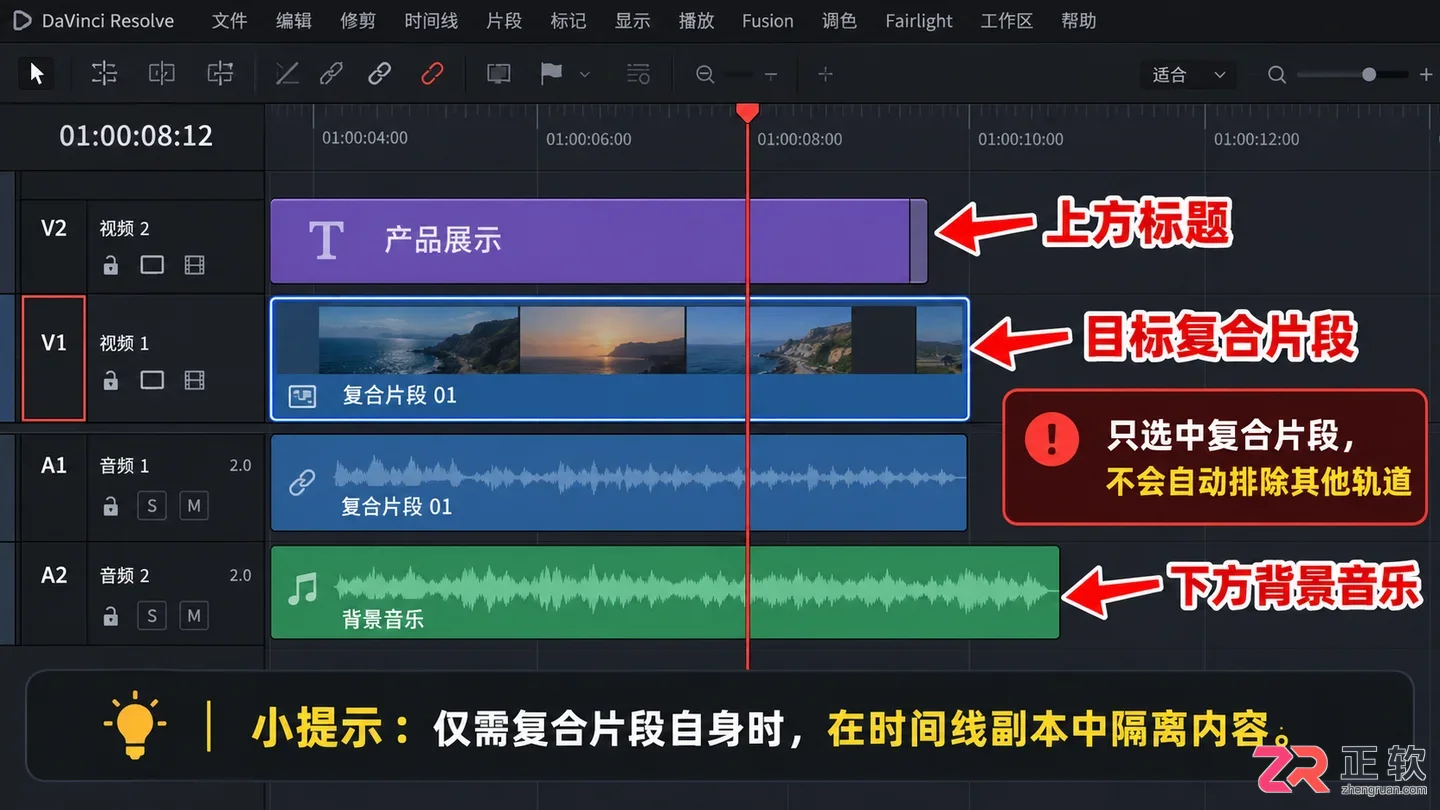The image size is (1440, 810).
Task: Open the flag color dropdown arrow
Action: point(585,74)
